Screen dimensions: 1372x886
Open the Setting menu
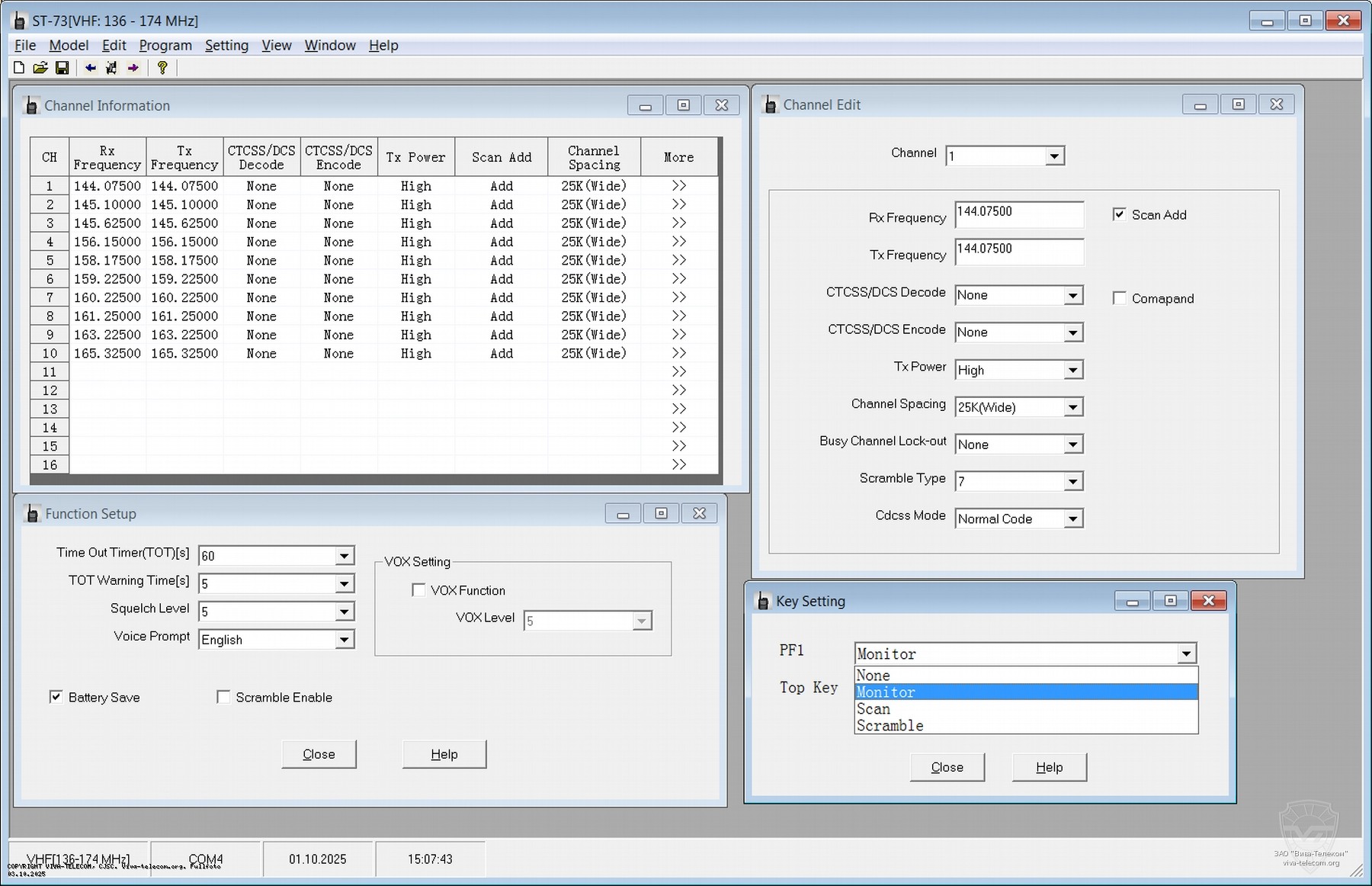tap(226, 45)
